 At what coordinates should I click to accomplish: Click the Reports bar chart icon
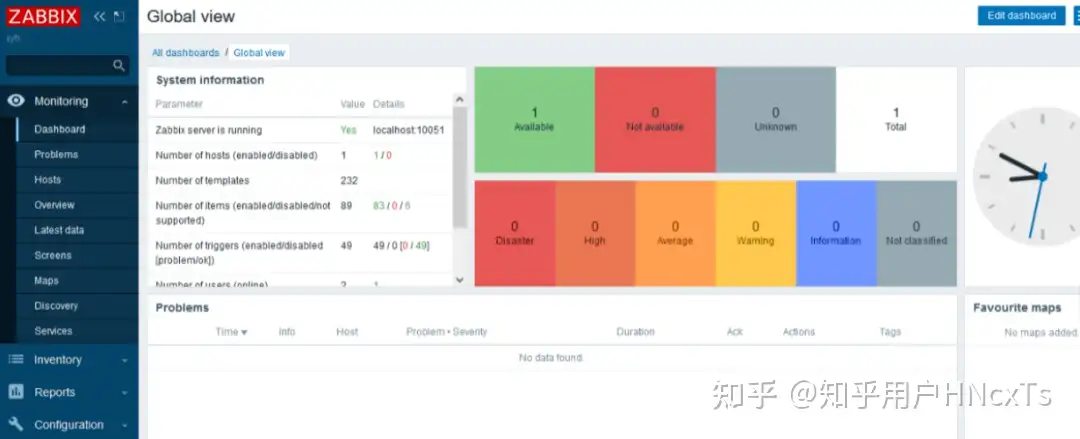[x=16, y=392]
